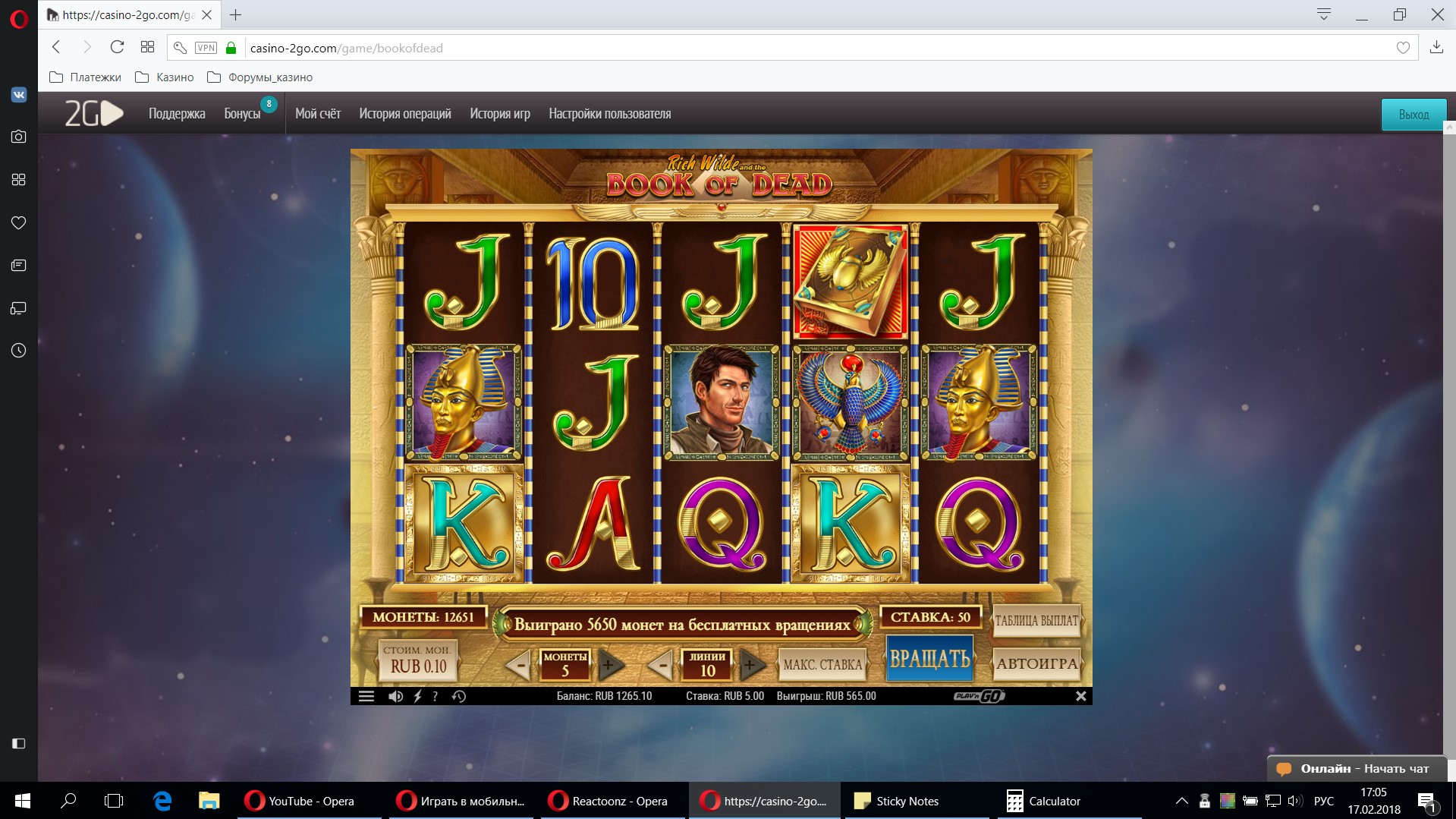Viewport: 1456px width, 819px height.
Task: Open the Форумы_казино bookmarks folder
Action: point(259,77)
